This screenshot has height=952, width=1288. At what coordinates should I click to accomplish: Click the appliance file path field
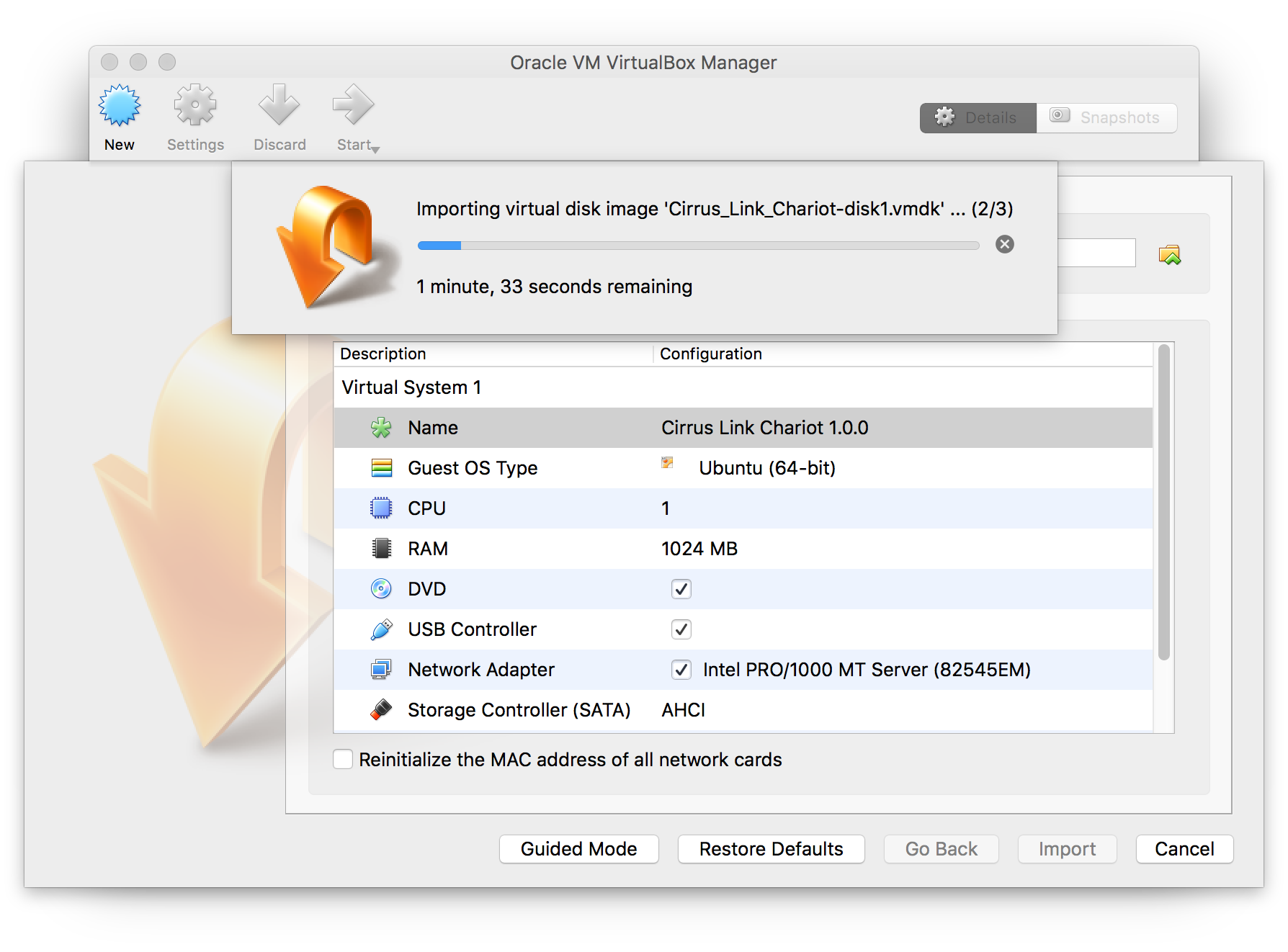point(1096,253)
